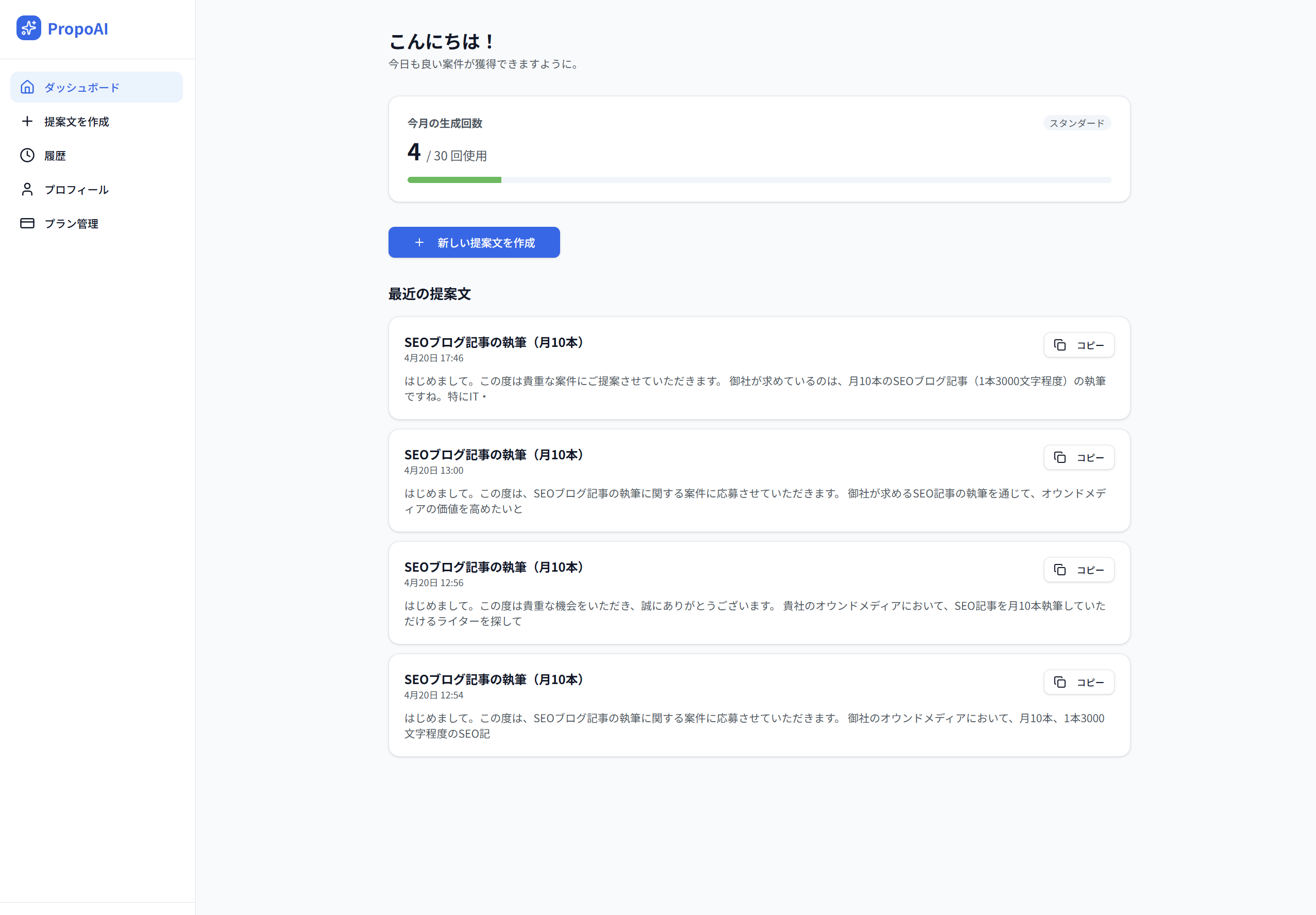Open the プロフィール page
The height and width of the screenshot is (915, 1316).
click(x=76, y=190)
